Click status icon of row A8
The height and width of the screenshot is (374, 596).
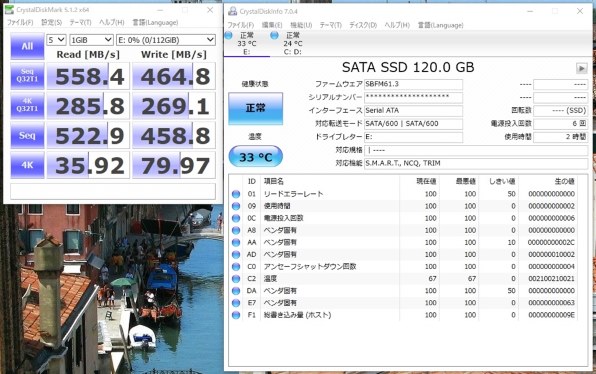point(236,230)
